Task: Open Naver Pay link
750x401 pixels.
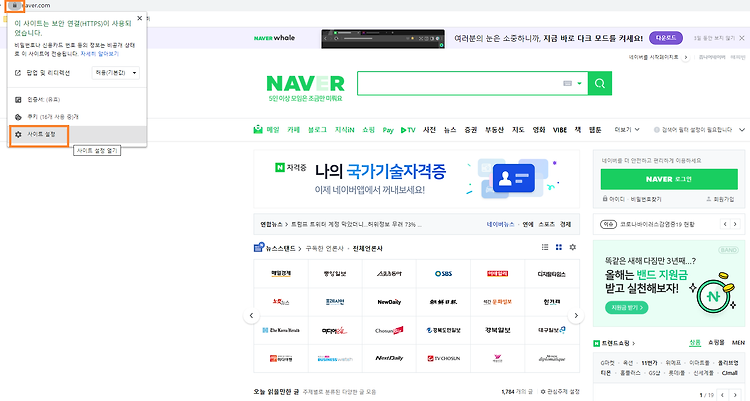Action: pyautogui.click(x=388, y=130)
